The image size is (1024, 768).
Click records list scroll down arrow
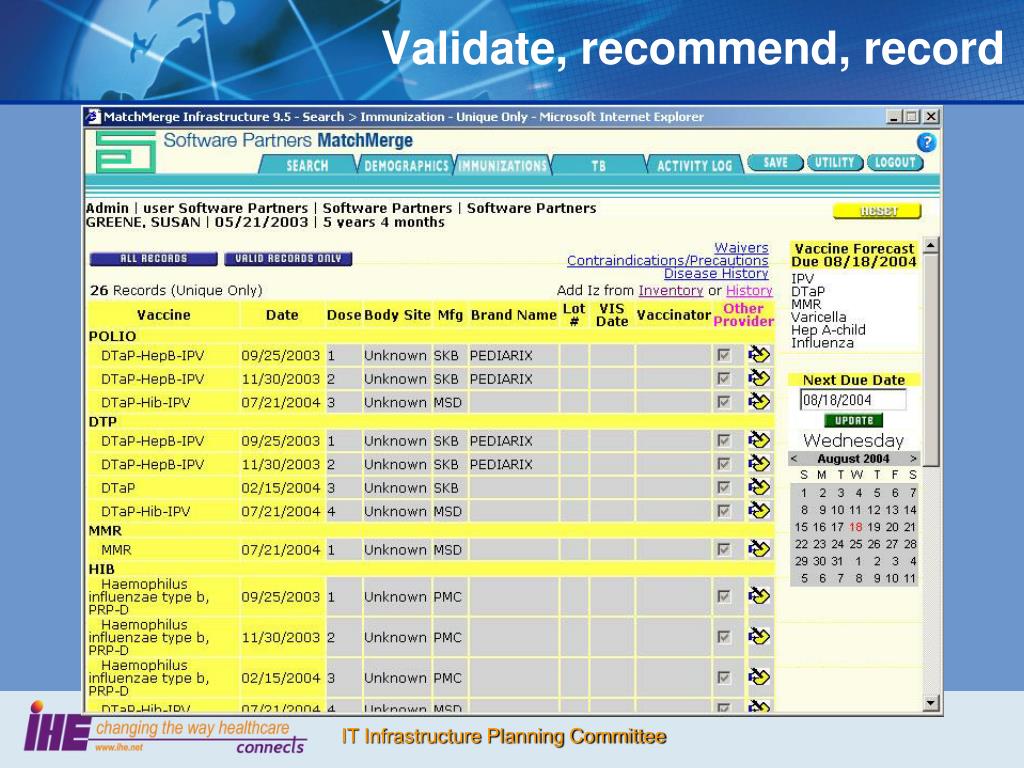click(x=931, y=703)
